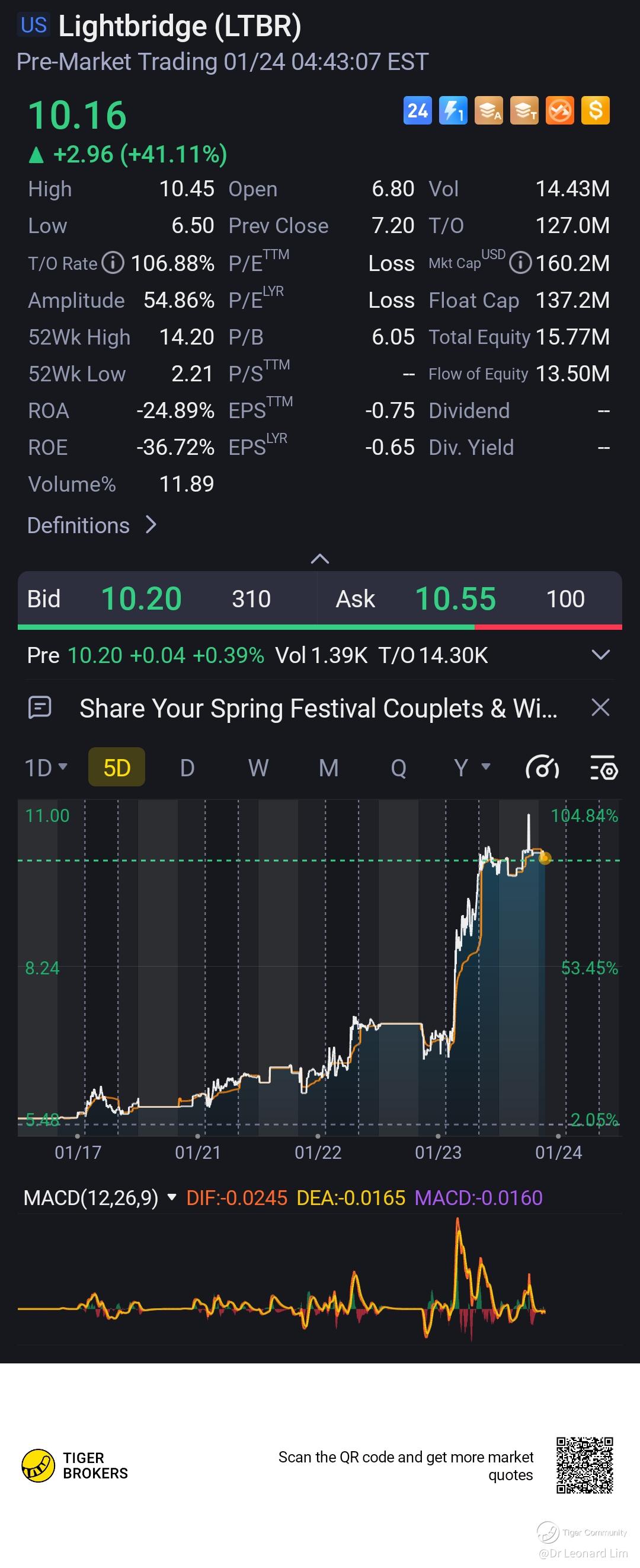Click the Mkt Cap info icon
The width and height of the screenshot is (640, 1568).
(520, 263)
